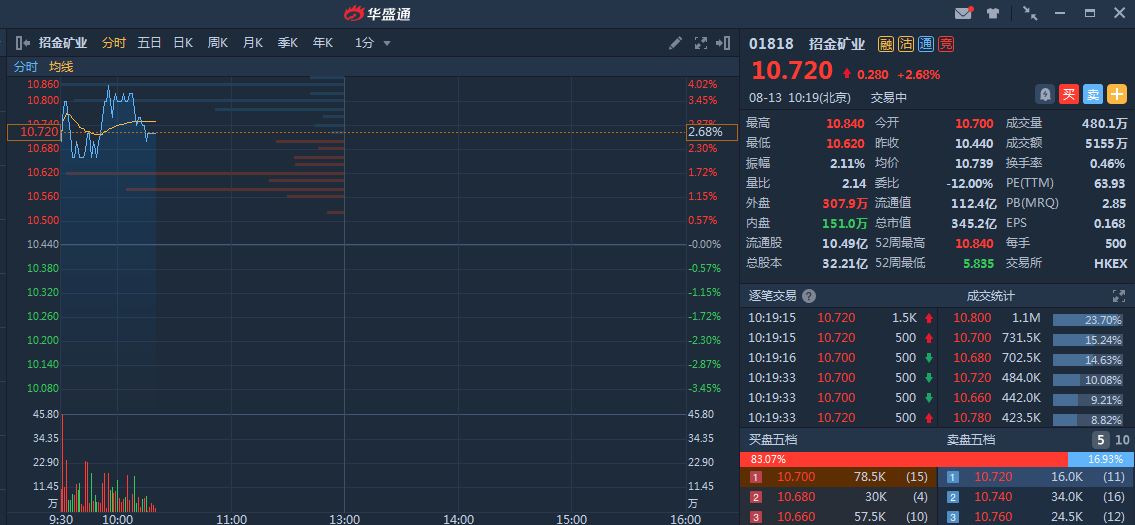The width and height of the screenshot is (1135, 525).
Task: Open the mail messages icon
Action: tap(963, 13)
